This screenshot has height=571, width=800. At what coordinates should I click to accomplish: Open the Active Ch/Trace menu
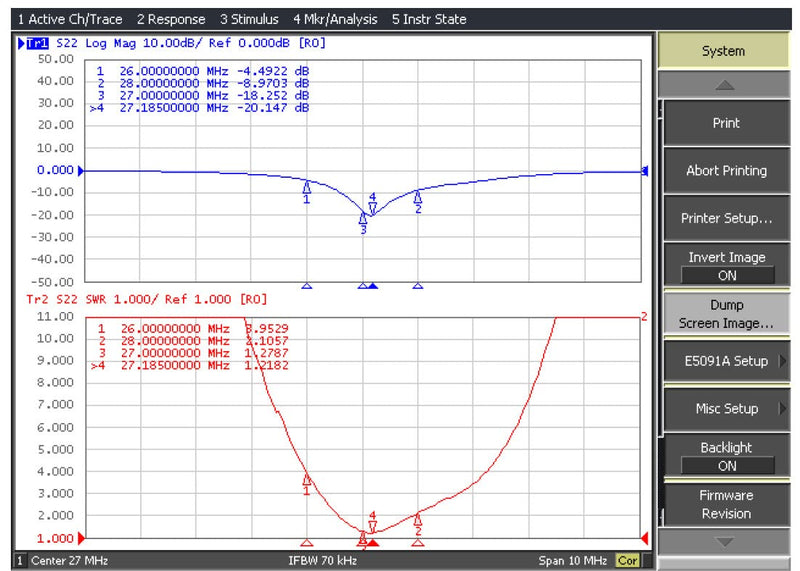coord(70,19)
